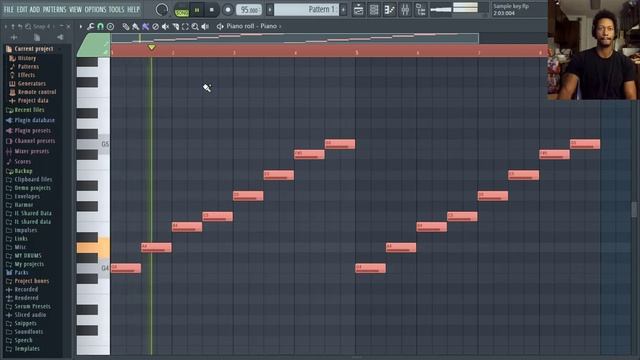Toggle the magnet snap in piano roll
640x360 pixels.
[x=100, y=27]
